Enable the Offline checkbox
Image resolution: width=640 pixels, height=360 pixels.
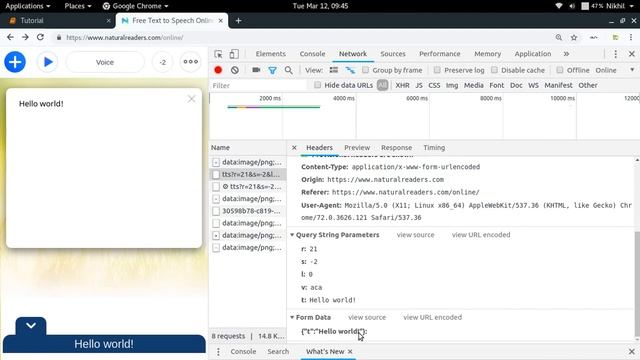pos(560,70)
